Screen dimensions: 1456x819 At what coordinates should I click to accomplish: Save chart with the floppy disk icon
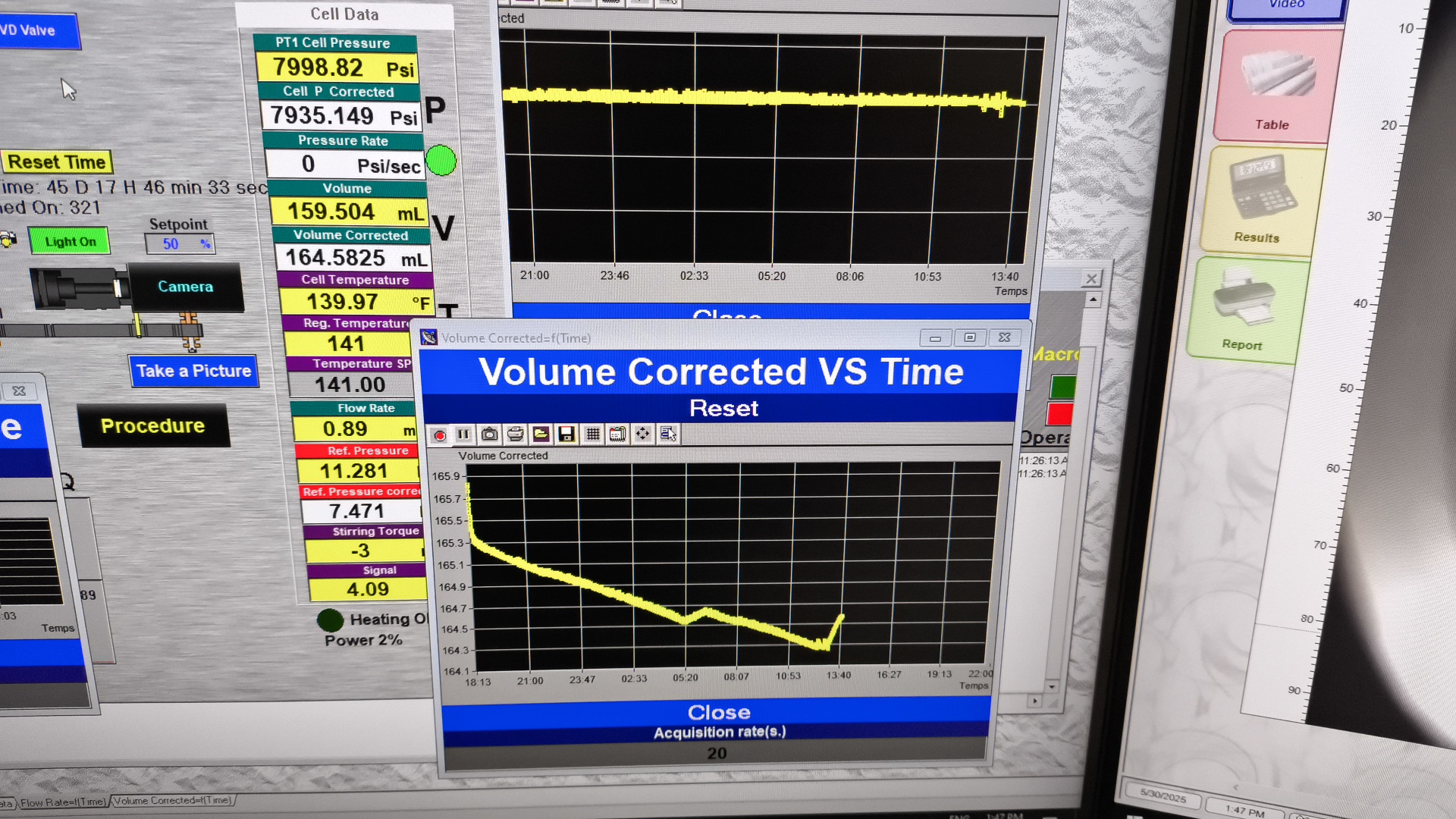[x=566, y=435]
